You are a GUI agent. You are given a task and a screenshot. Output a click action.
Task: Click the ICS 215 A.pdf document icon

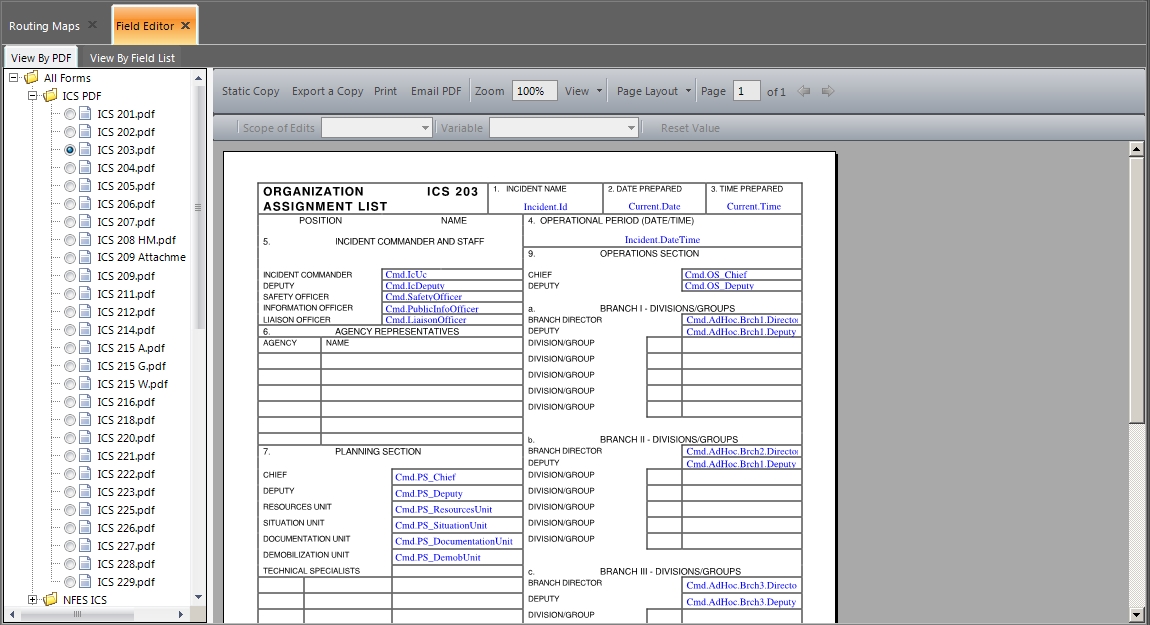85,348
